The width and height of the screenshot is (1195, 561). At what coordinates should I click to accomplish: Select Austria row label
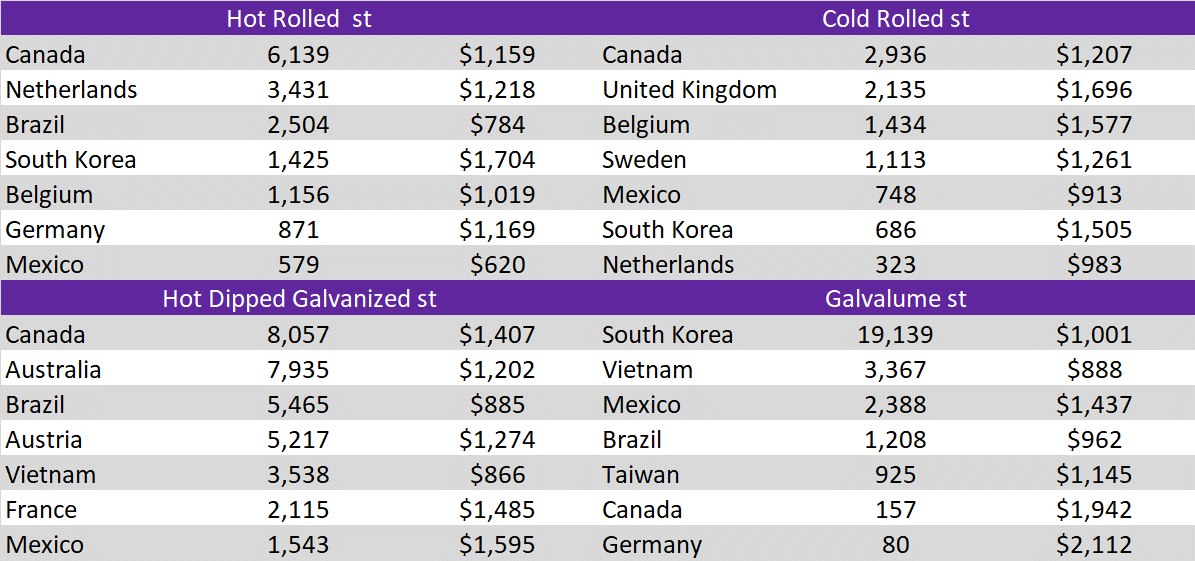[43, 440]
